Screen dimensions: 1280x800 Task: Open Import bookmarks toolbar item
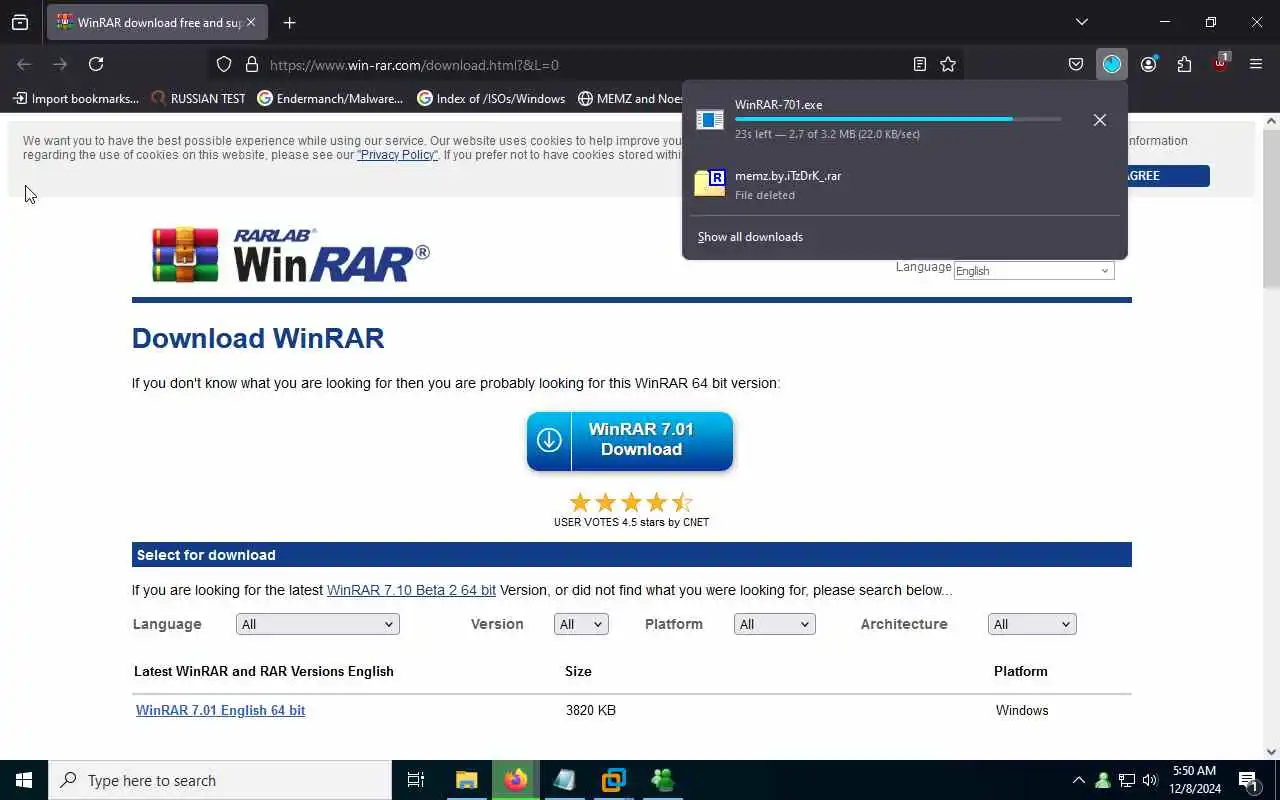[76, 98]
